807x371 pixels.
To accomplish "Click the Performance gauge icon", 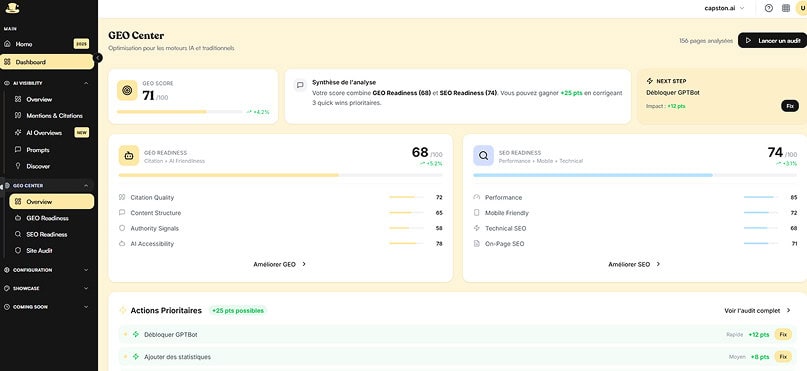I will [476, 197].
